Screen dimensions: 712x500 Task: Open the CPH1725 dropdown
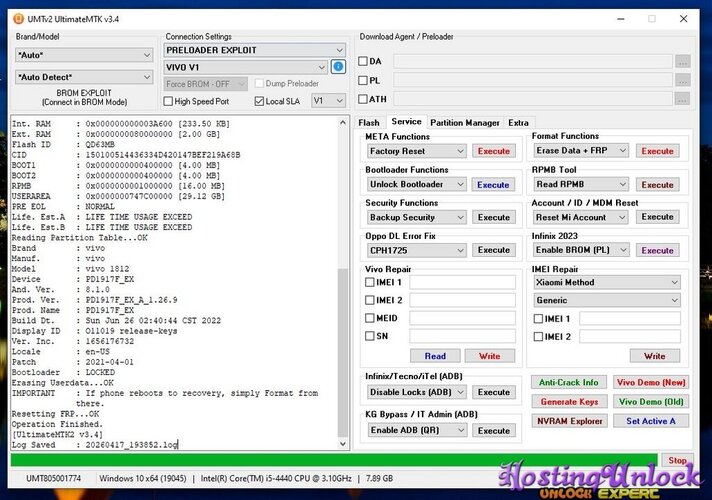(x=416, y=250)
